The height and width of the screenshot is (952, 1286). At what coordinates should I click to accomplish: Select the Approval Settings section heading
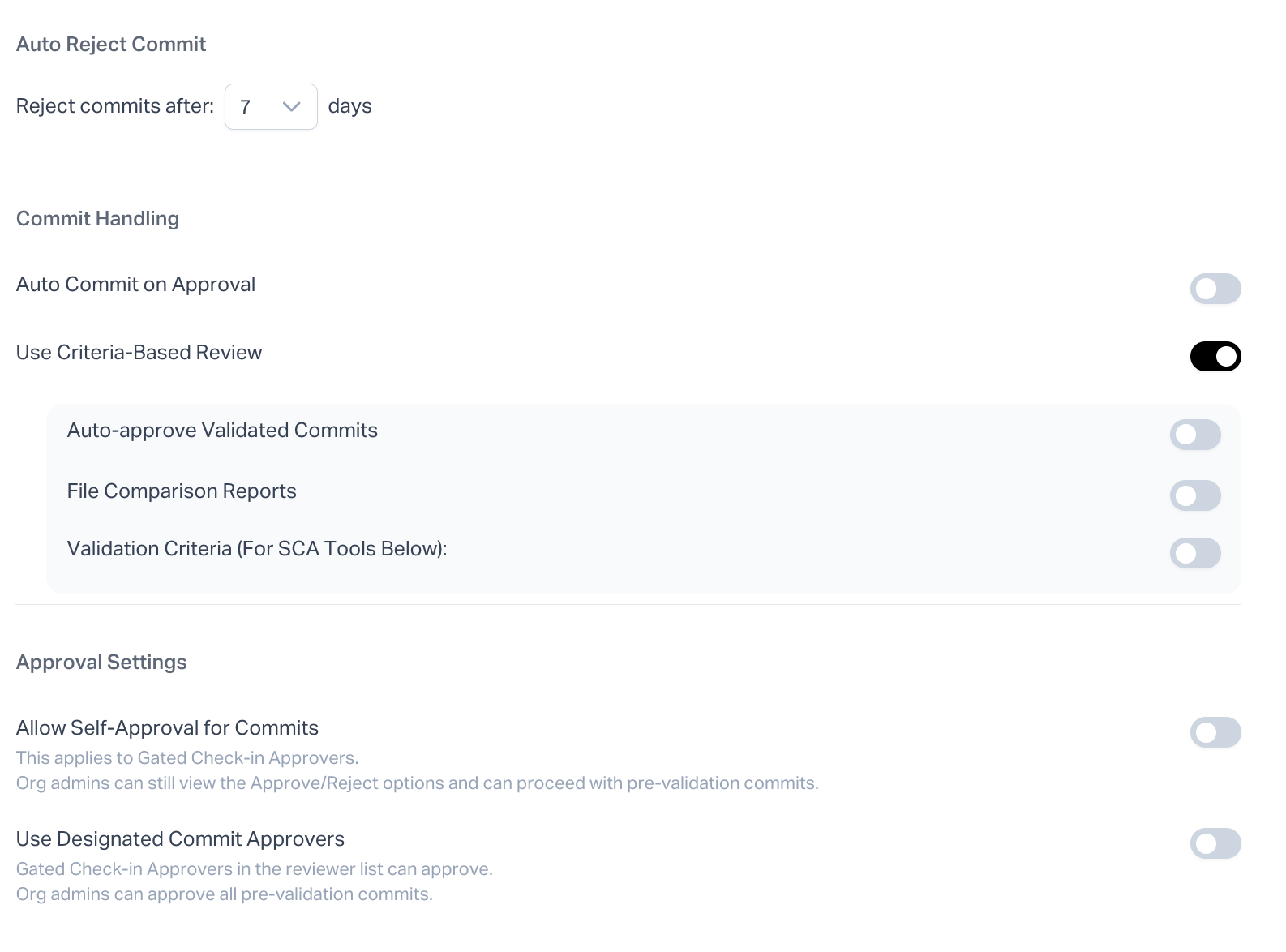(x=101, y=663)
